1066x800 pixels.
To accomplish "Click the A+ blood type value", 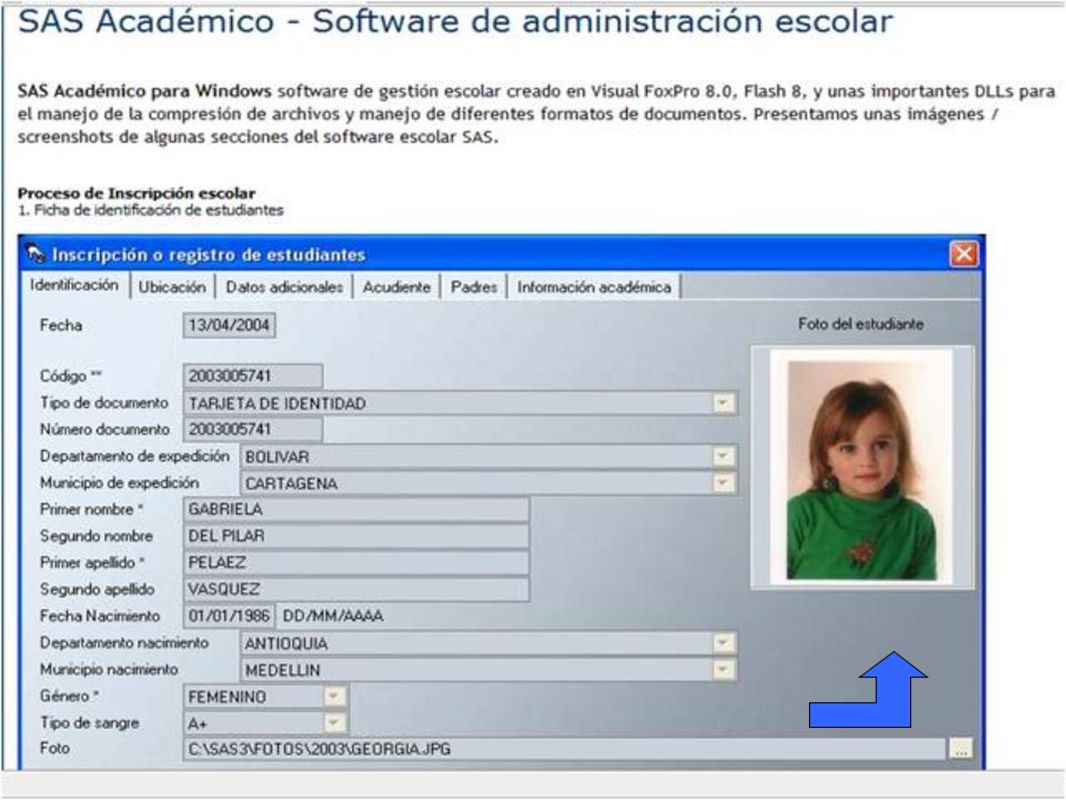I will 197,725.
